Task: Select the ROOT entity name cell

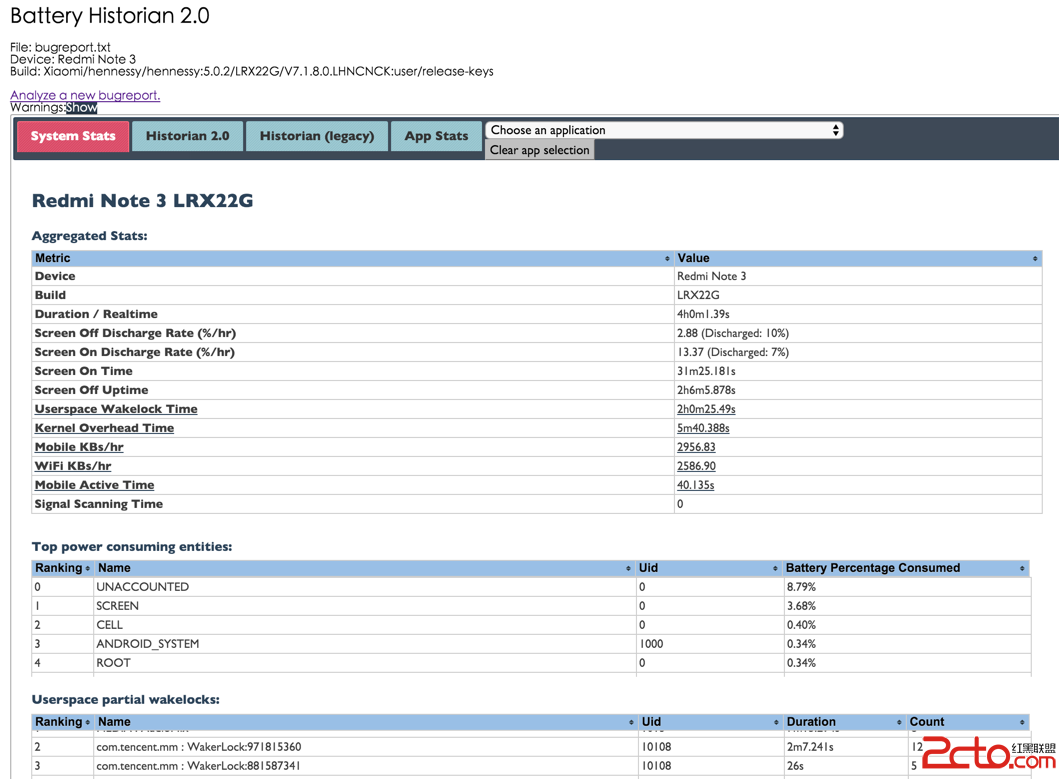Action: pos(113,663)
